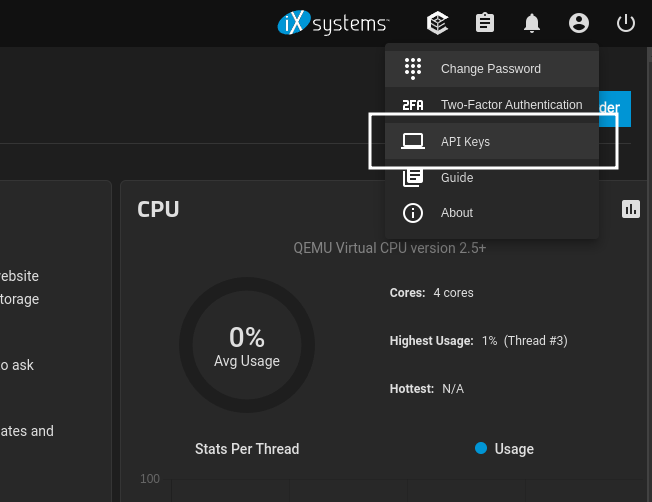
Task: Toggle the blue Usage legend dot
Action: tap(481, 449)
